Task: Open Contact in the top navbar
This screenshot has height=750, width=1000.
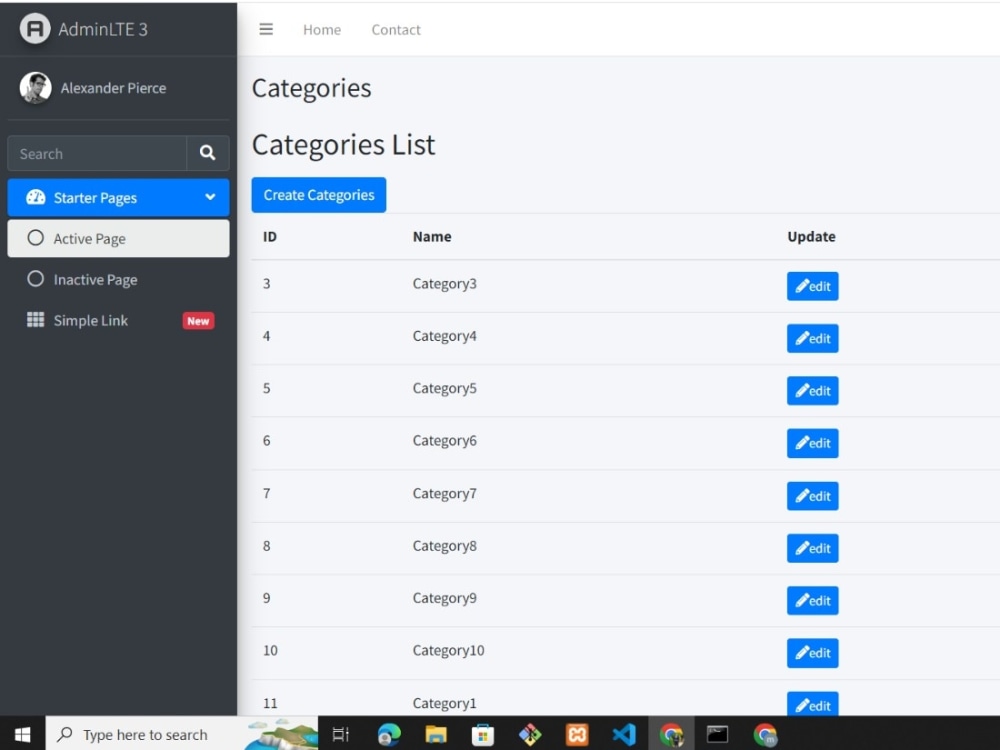Action: 396,30
